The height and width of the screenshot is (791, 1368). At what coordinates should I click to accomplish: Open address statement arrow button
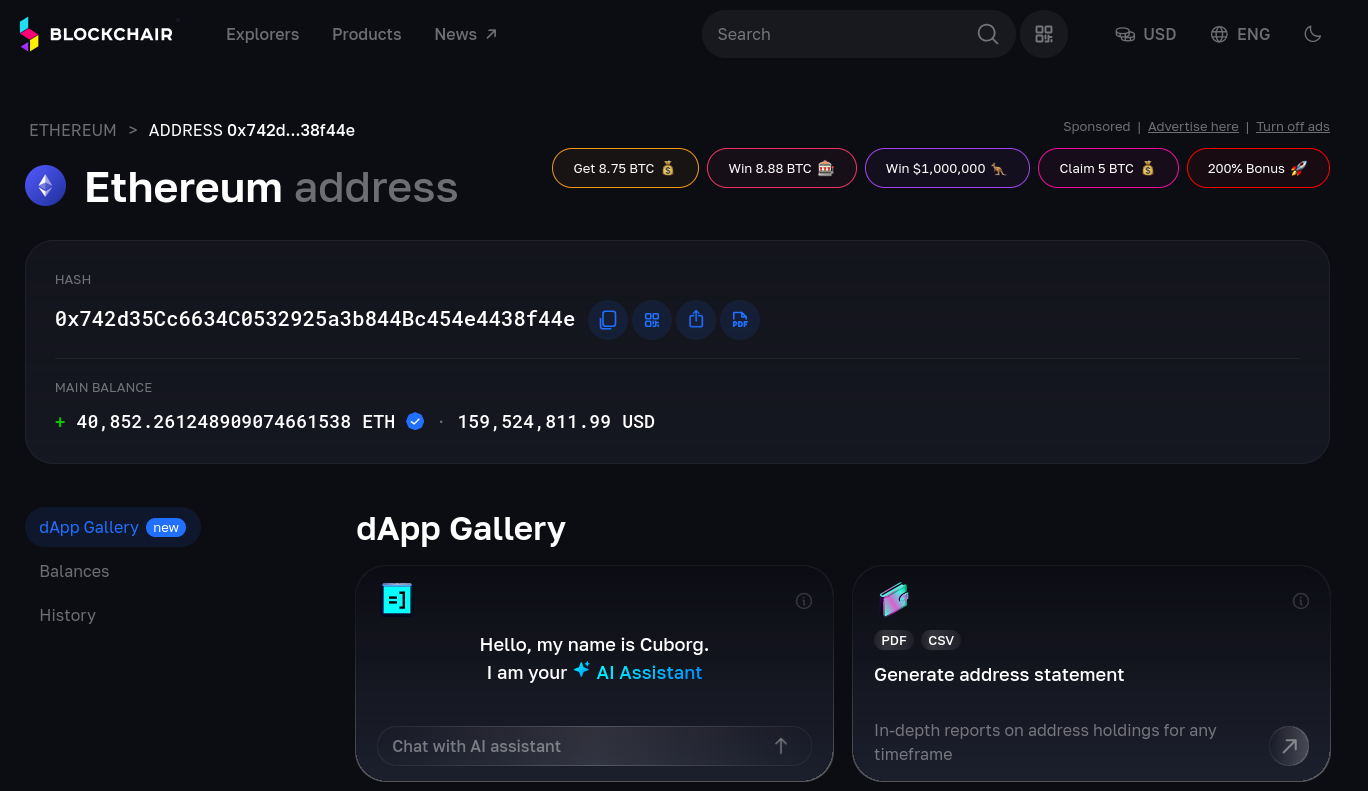tap(1289, 746)
